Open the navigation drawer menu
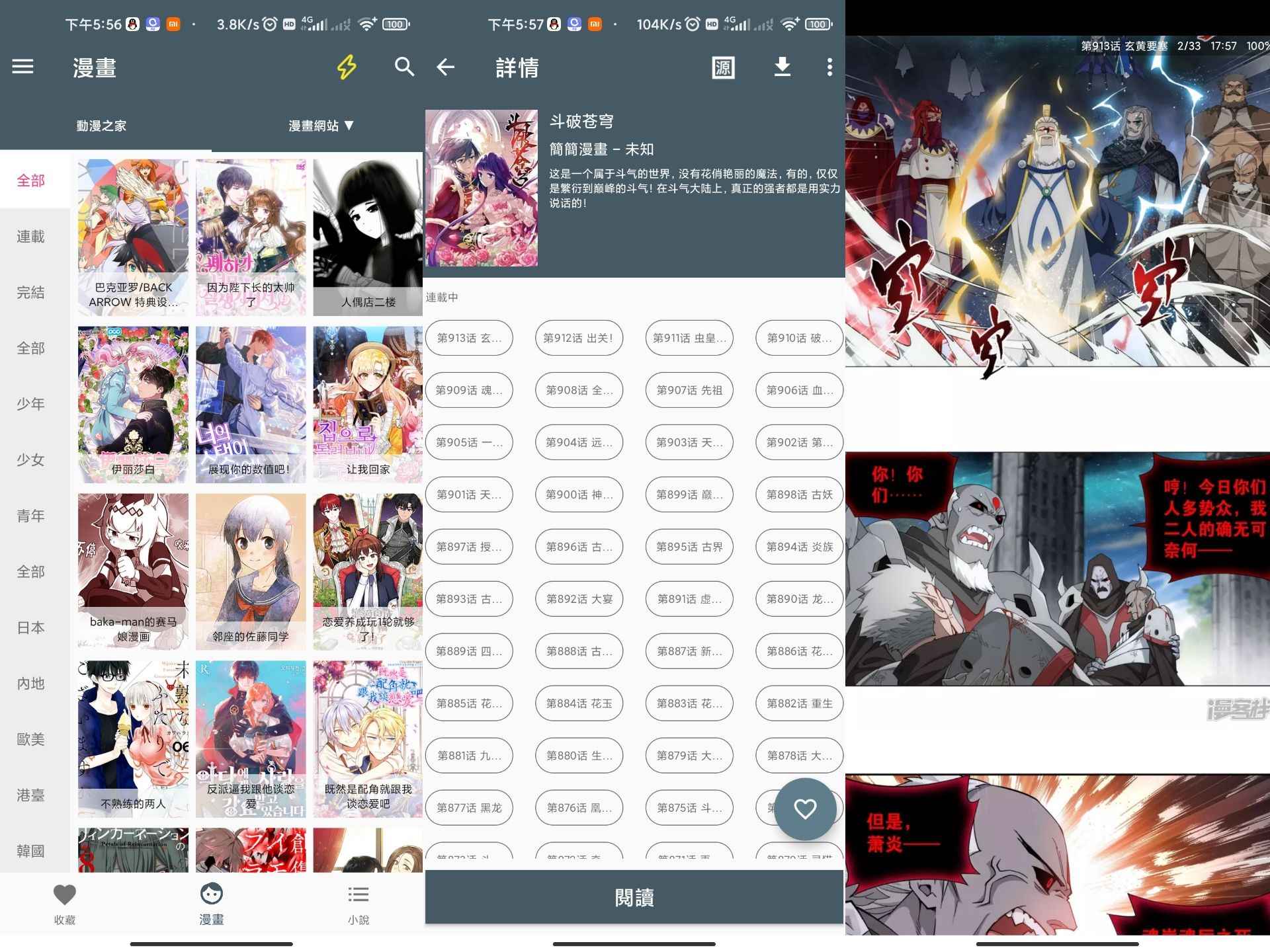This screenshot has height=952, width=1270. click(x=24, y=67)
